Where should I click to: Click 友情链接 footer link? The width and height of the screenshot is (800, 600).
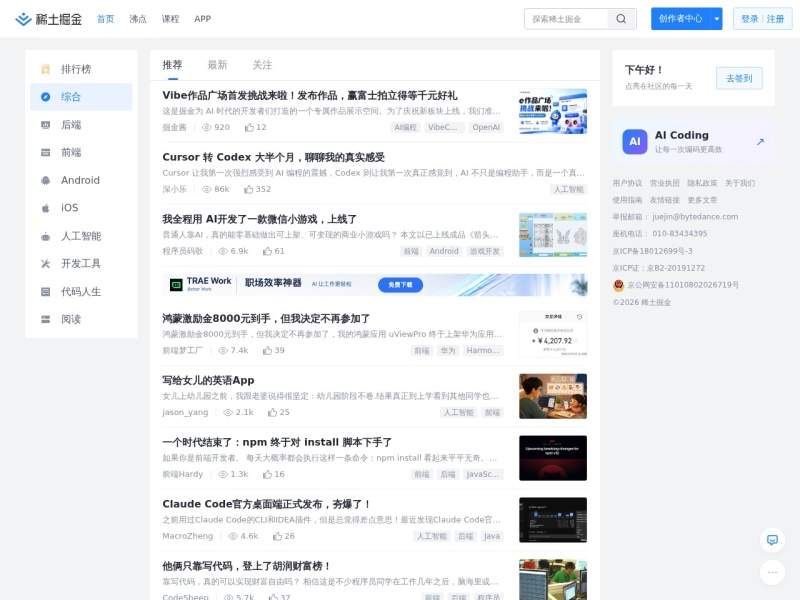pyautogui.click(x=665, y=200)
